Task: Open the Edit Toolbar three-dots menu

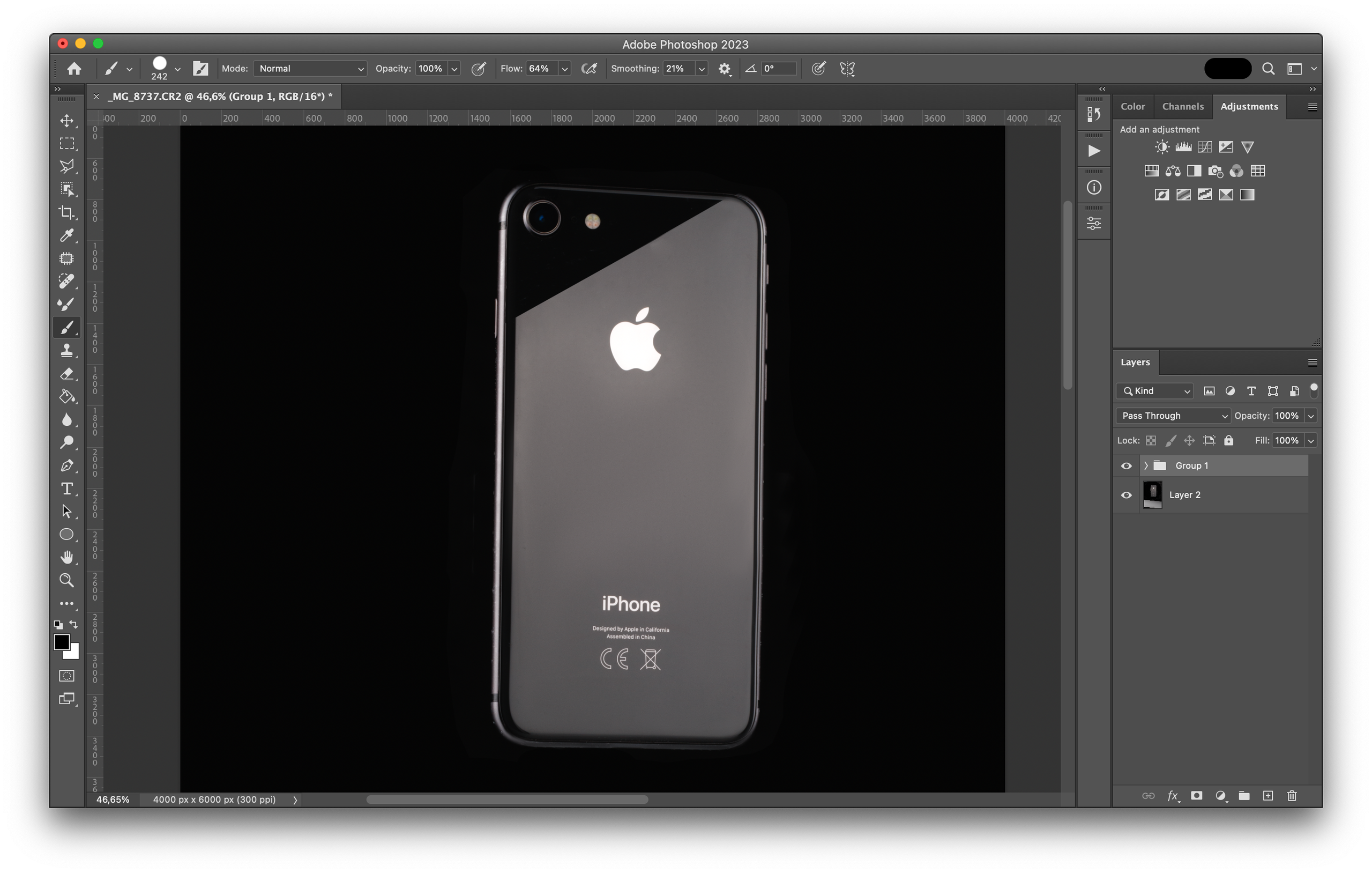Action: [66, 603]
